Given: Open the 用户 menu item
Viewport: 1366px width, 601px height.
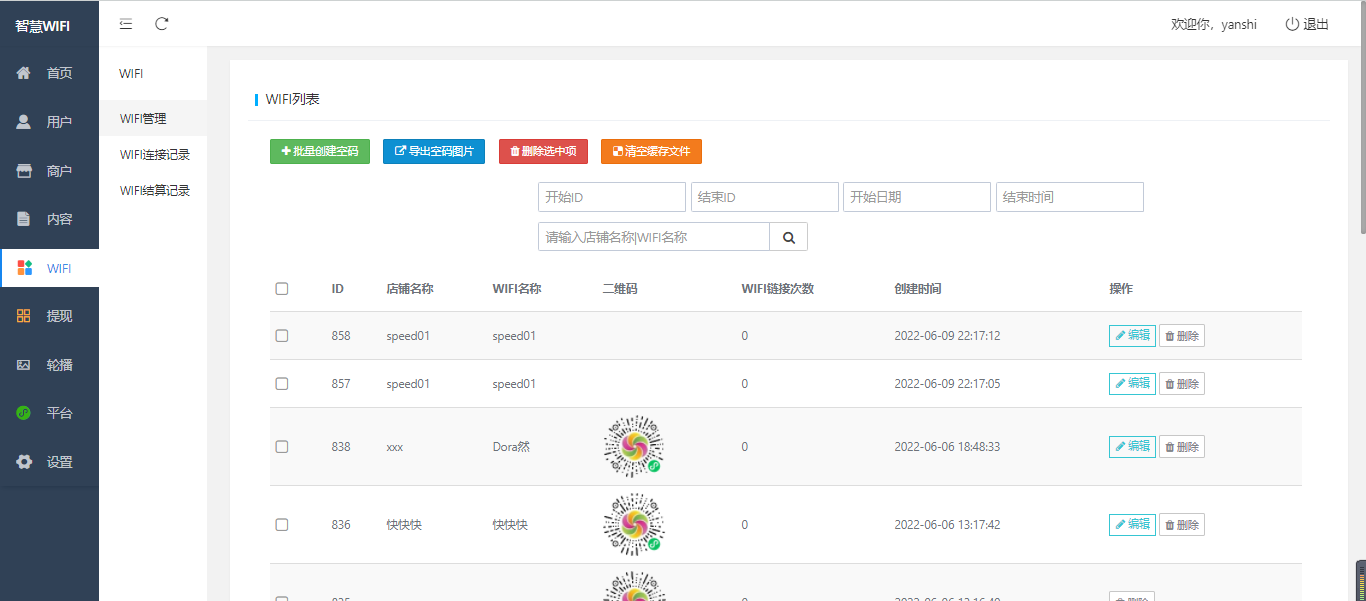Looking at the screenshot, I should (49, 122).
